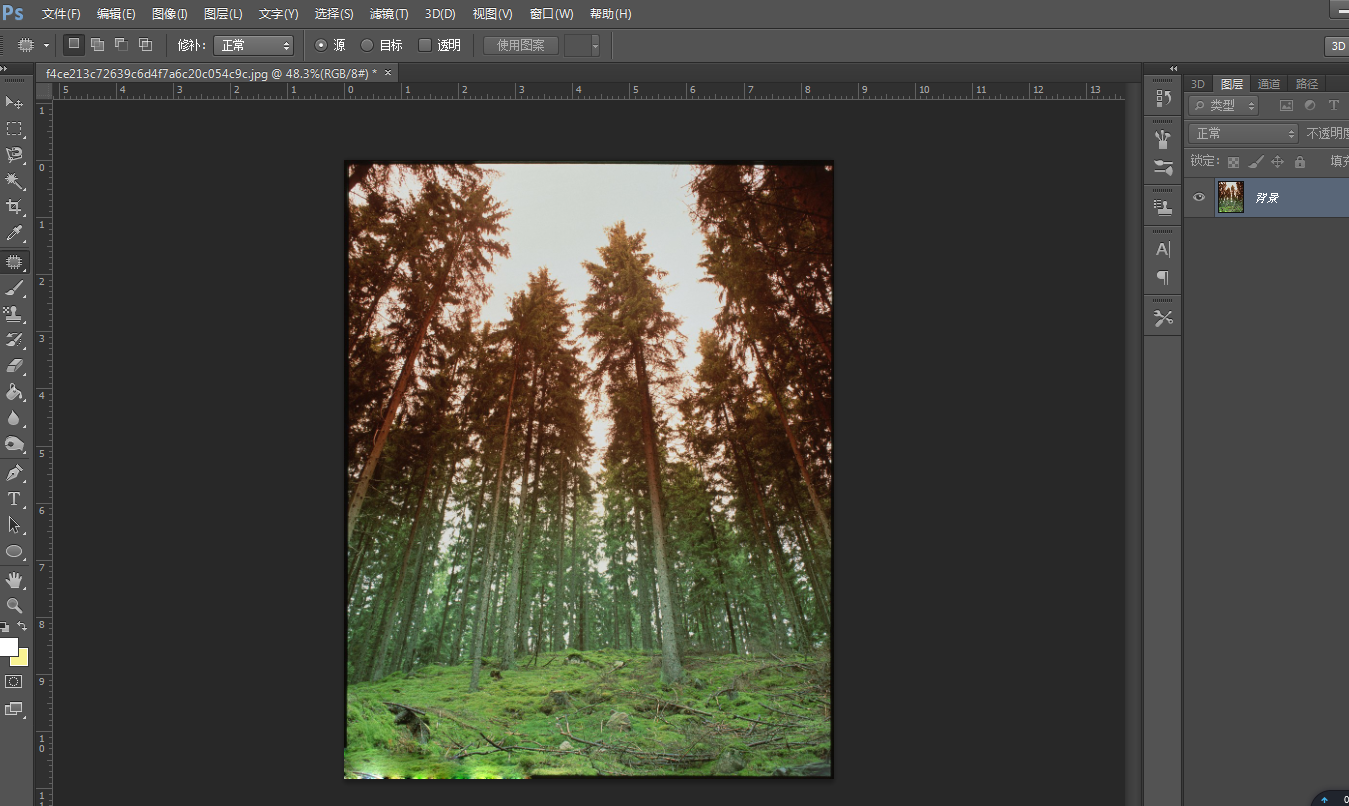Select the 源 (Source) radio button

tap(321, 45)
